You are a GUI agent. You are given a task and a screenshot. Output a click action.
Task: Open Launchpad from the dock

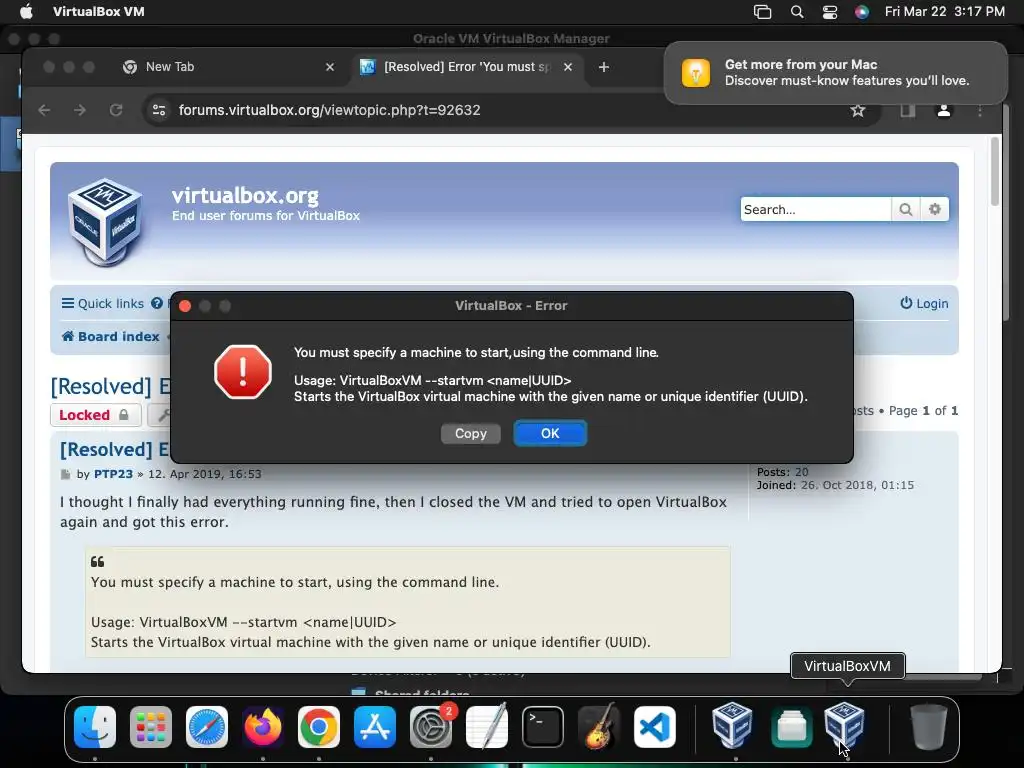(151, 727)
